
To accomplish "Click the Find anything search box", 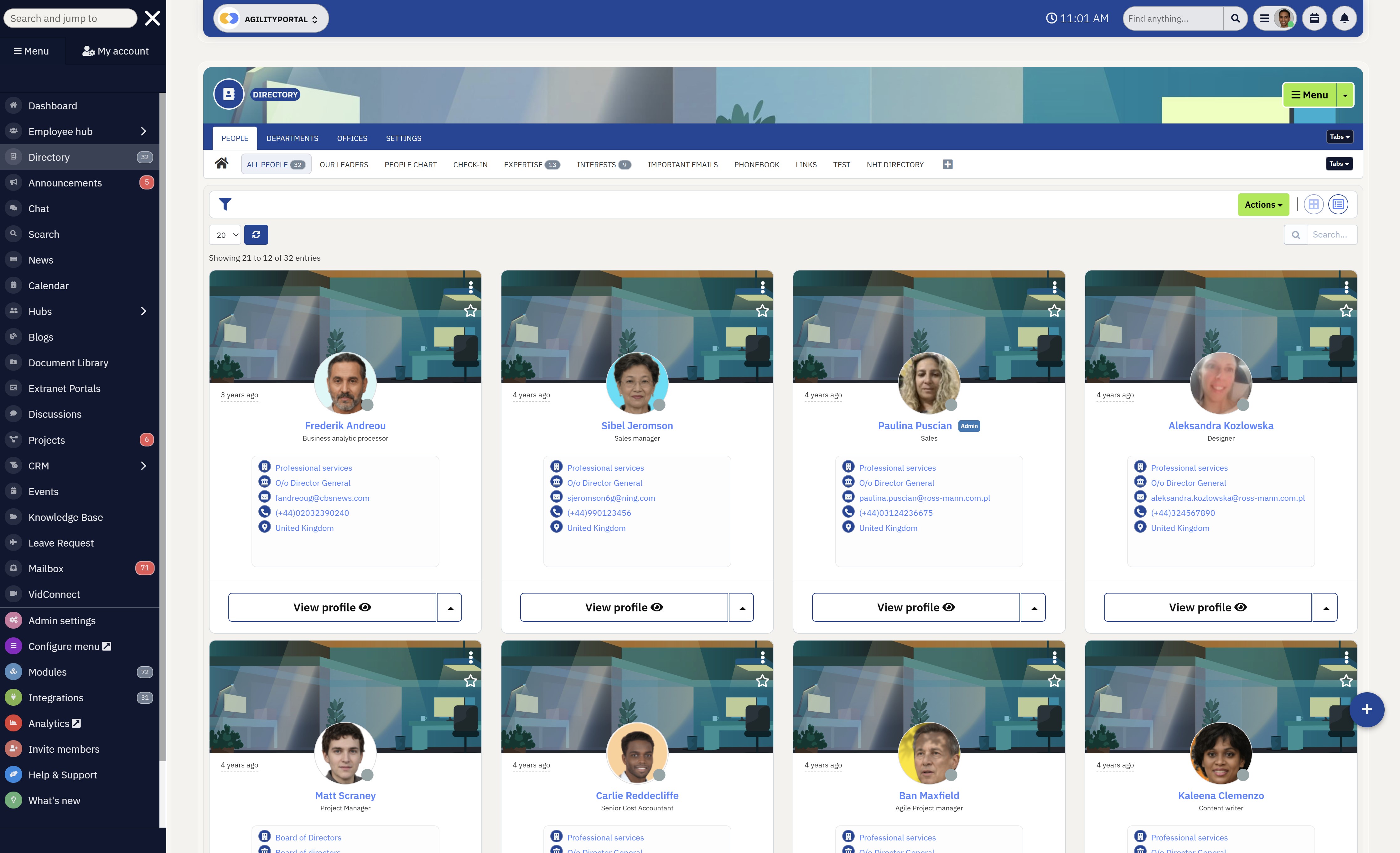I will (1173, 18).
